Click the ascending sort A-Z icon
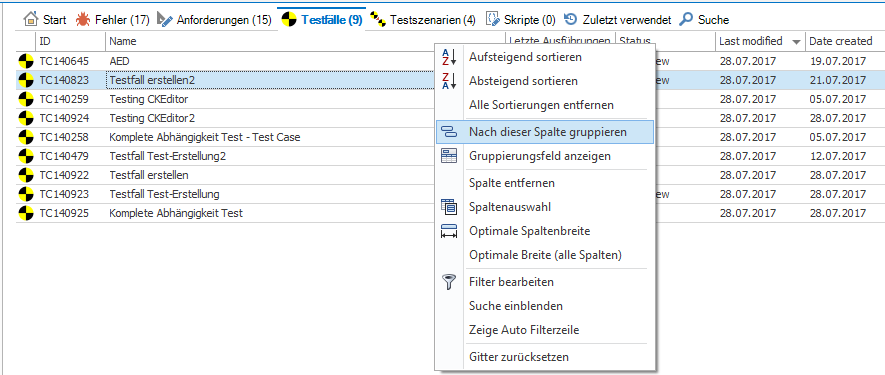The height and width of the screenshot is (375, 885). pos(449,57)
